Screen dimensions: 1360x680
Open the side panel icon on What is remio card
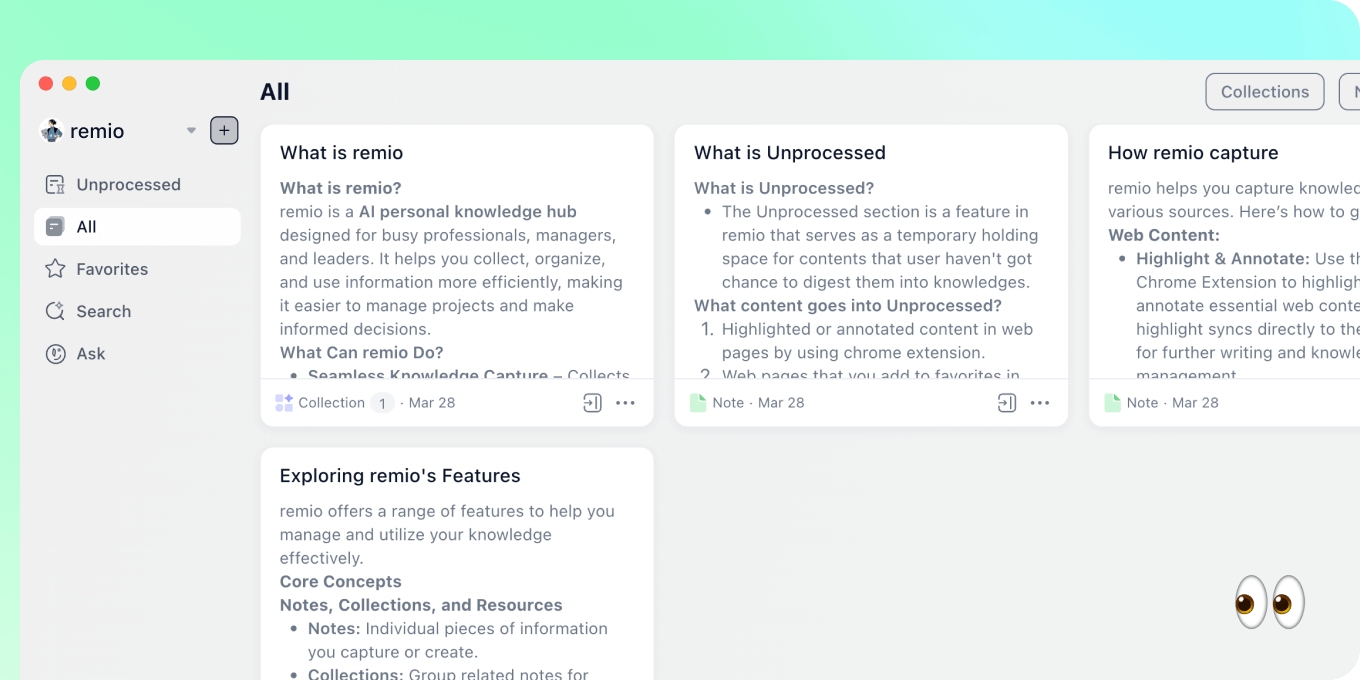pos(592,403)
